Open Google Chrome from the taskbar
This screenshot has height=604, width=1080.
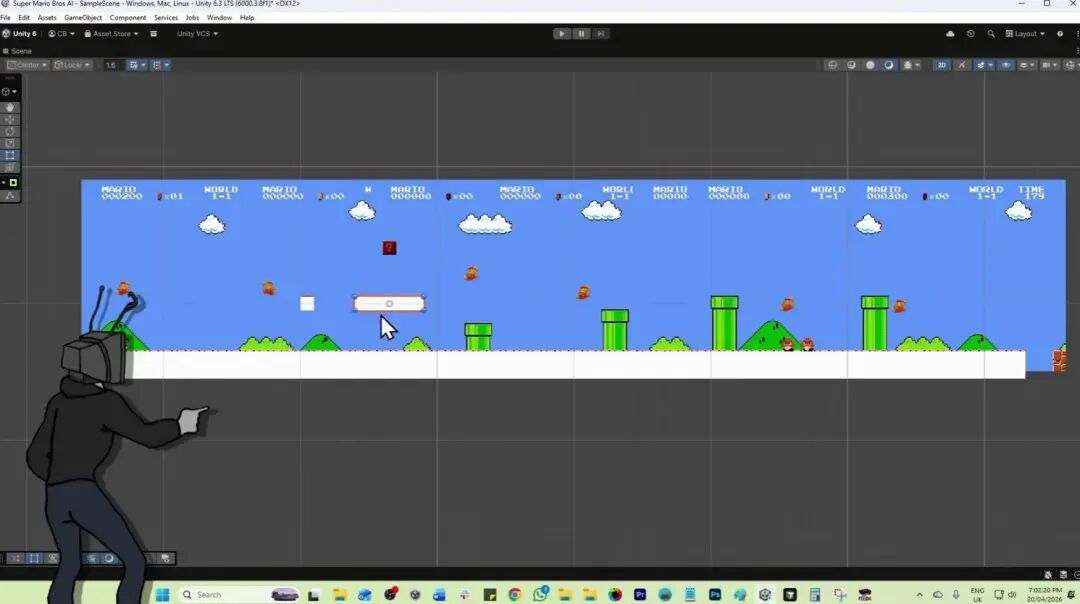515,594
